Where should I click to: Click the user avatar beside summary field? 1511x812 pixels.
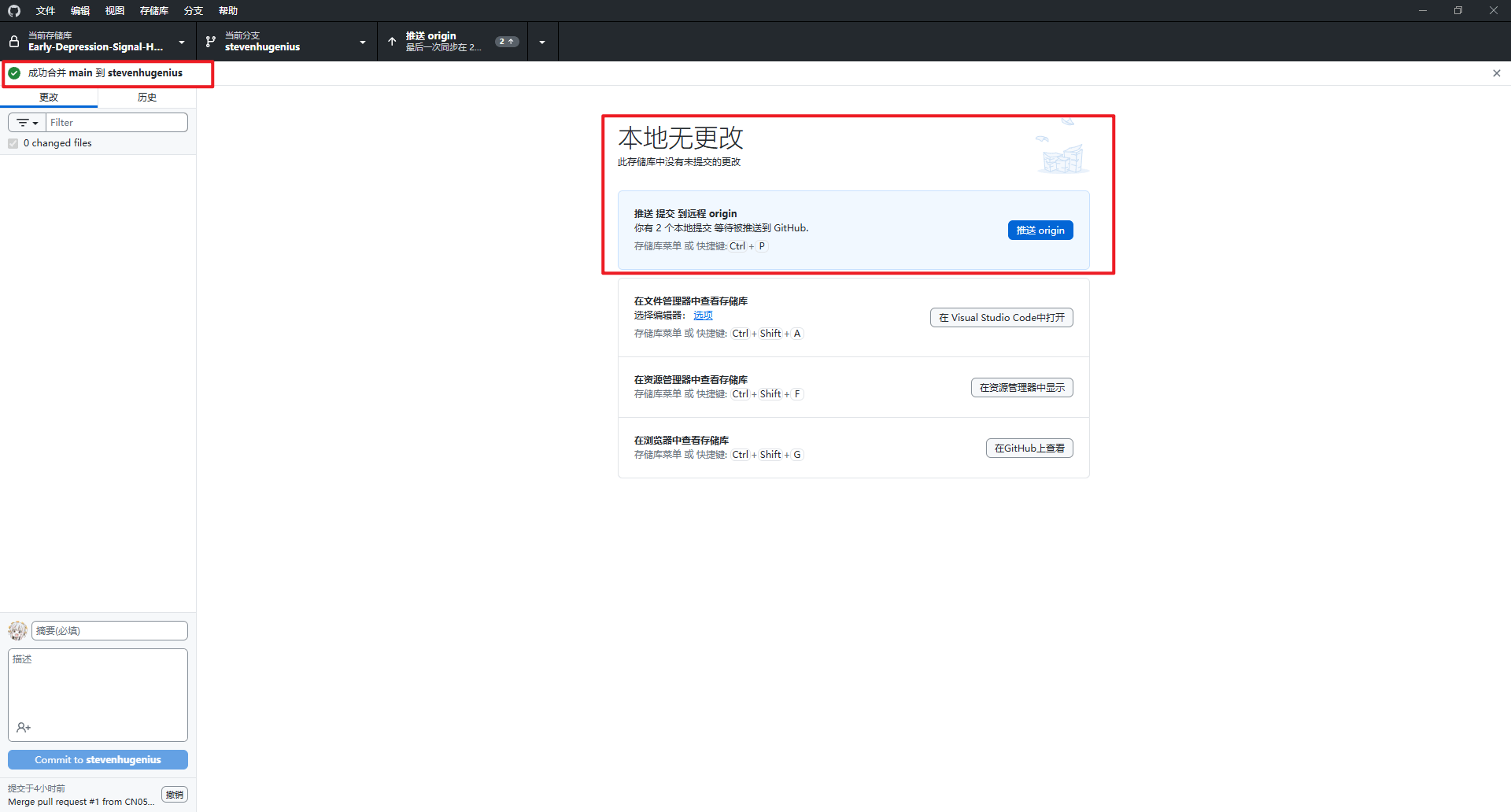(x=17, y=631)
